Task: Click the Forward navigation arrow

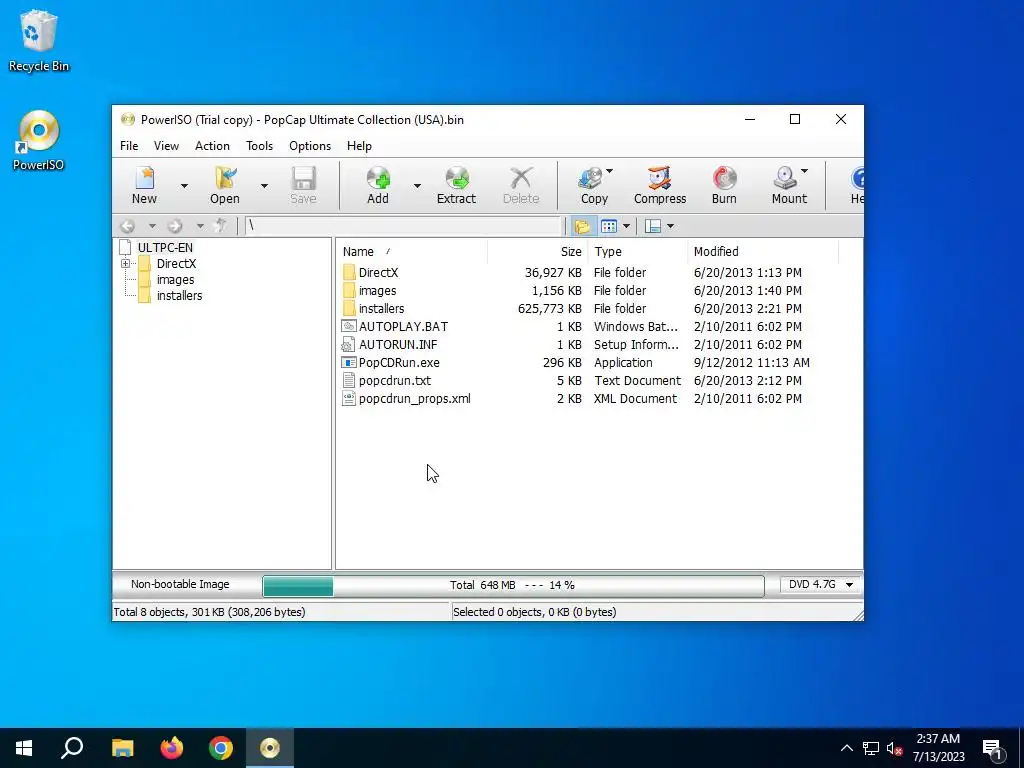Action: click(x=174, y=226)
